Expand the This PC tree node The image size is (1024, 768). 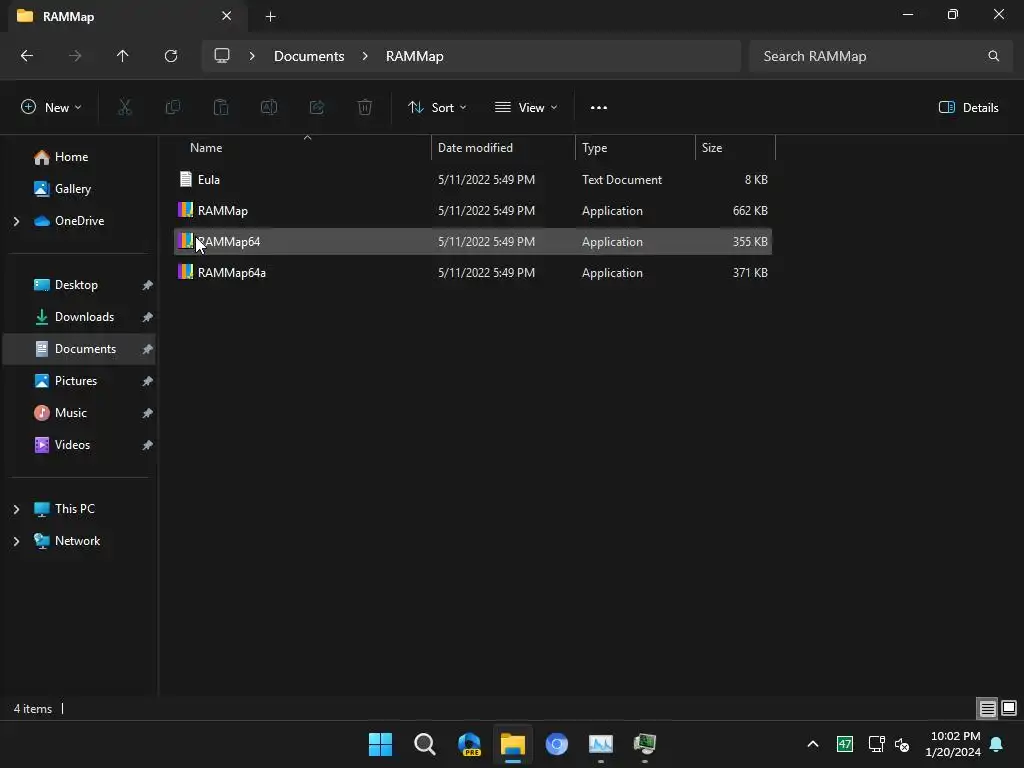[16, 509]
